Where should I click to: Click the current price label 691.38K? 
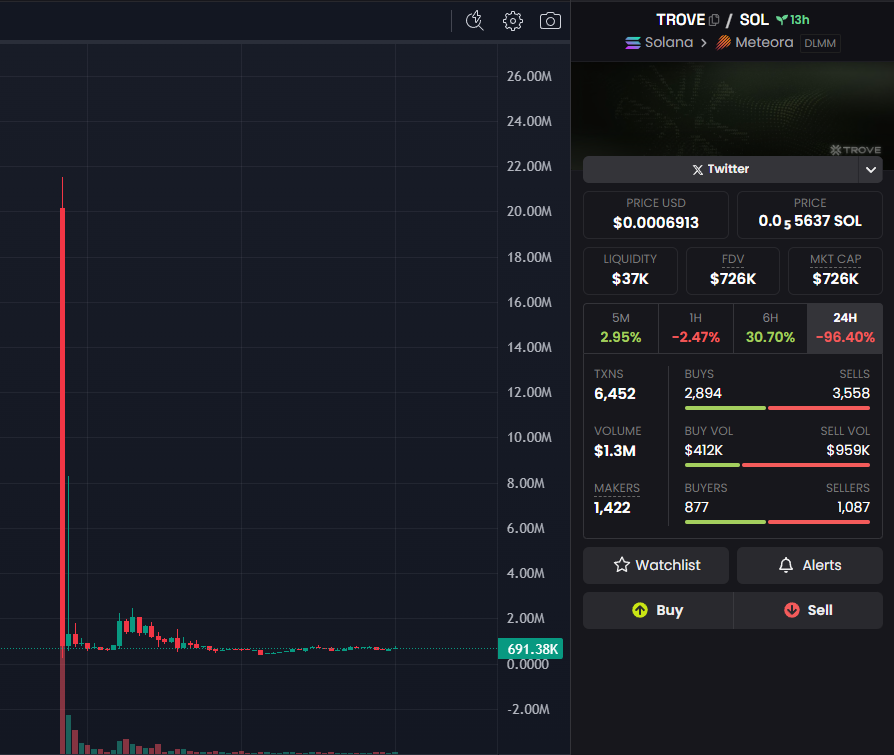click(x=530, y=649)
